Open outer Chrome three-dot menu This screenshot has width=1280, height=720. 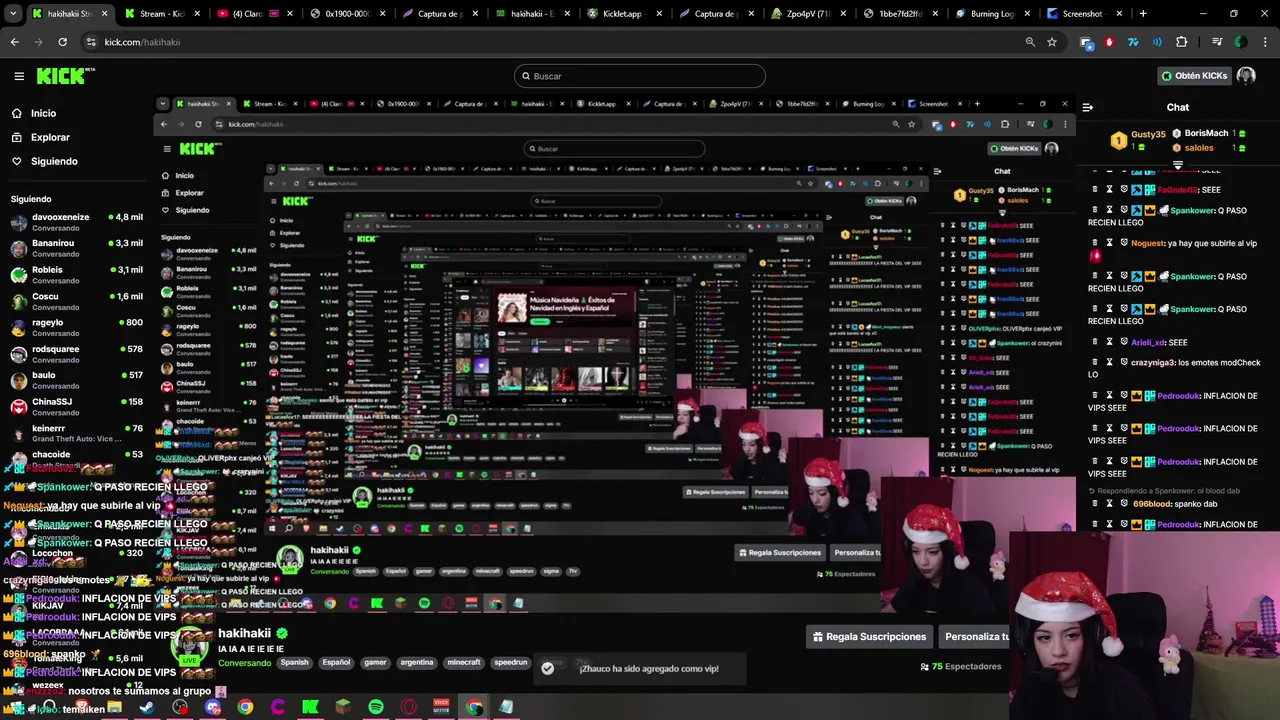(x=1265, y=42)
